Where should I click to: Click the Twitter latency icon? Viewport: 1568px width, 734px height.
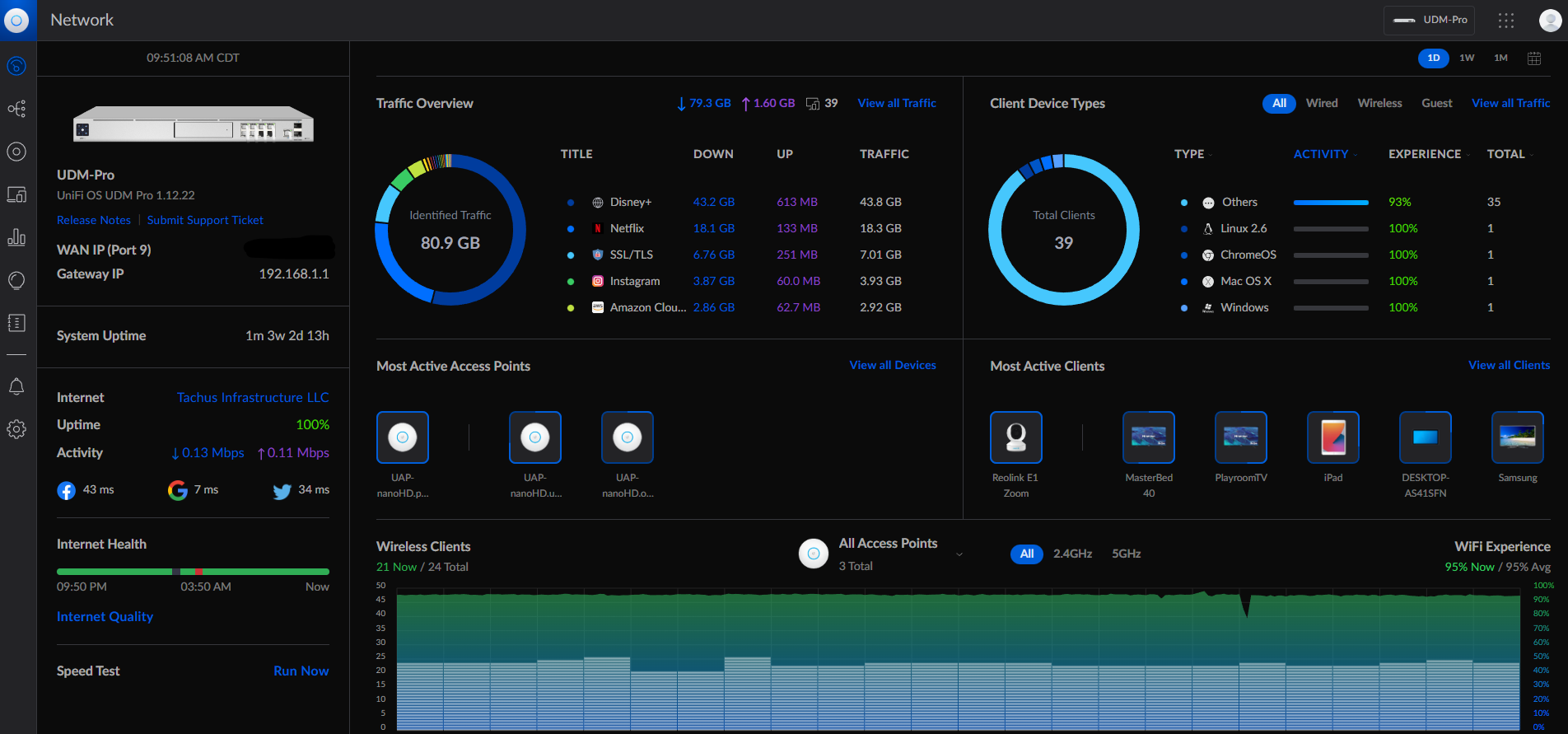pos(282,491)
